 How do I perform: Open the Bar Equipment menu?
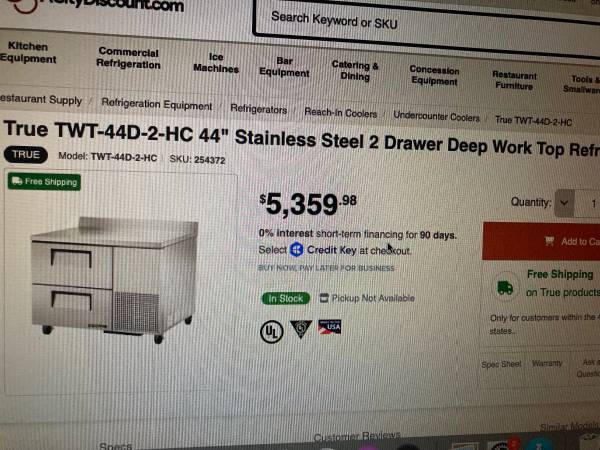click(284, 67)
